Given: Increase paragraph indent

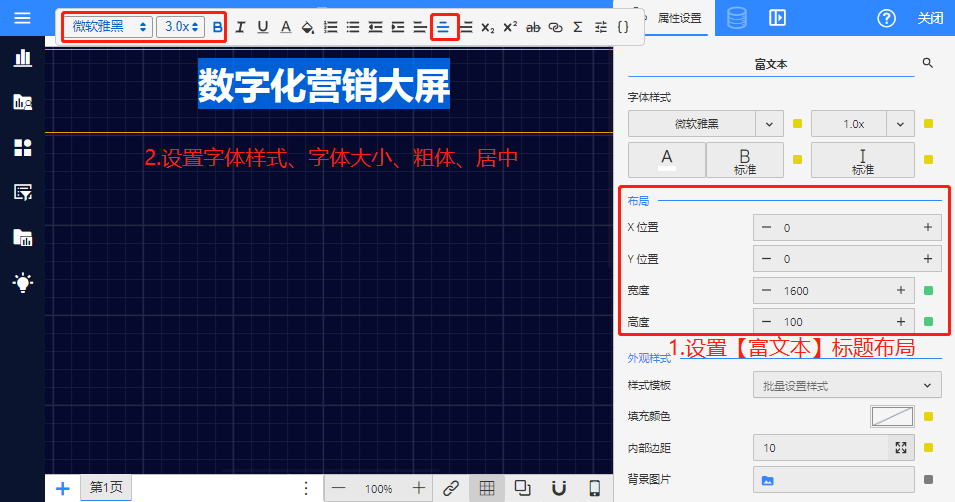Looking at the screenshot, I should (398, 27).
